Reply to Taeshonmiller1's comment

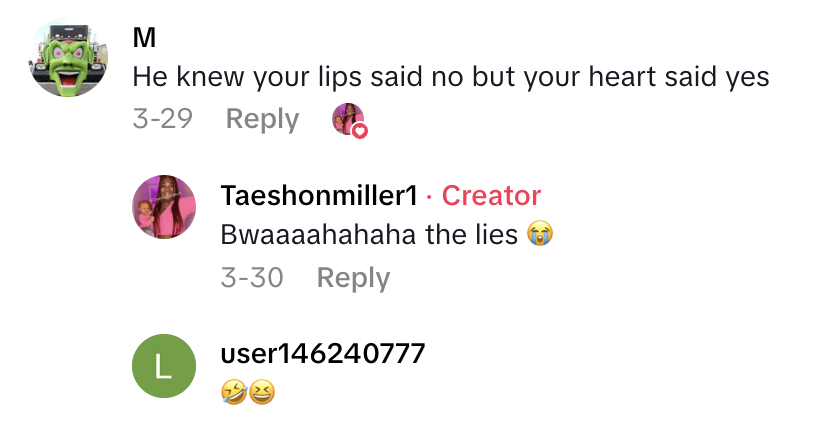(353, 278)
